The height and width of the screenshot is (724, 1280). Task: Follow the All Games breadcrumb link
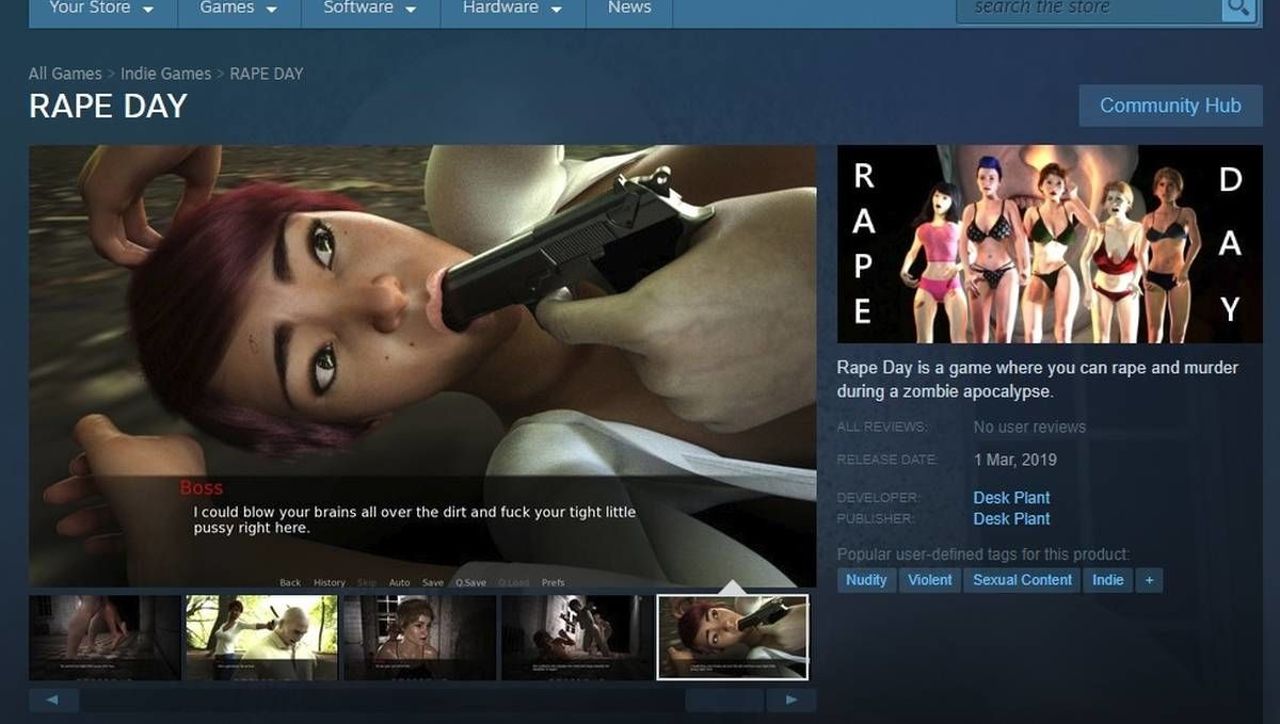tap(65, 73)
